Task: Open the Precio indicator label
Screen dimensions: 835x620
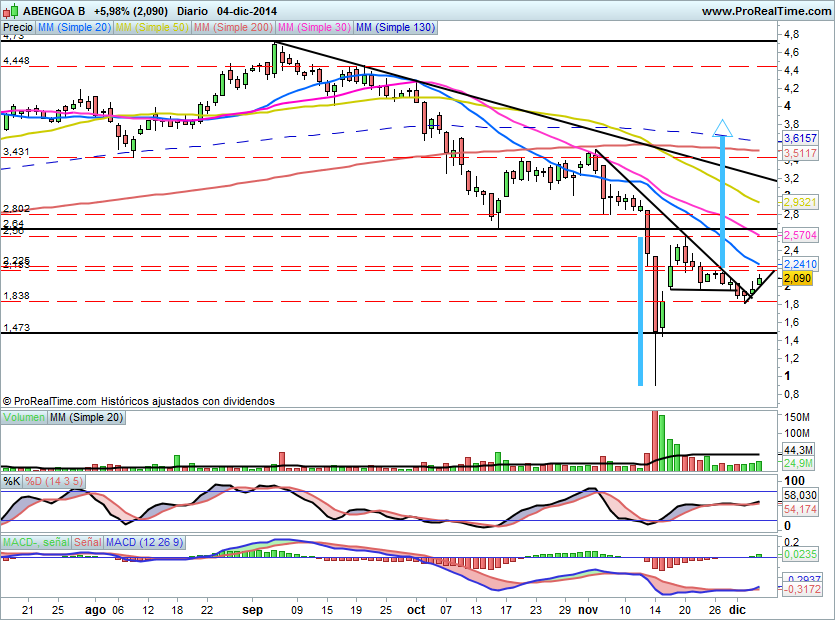Action: click(x=17, y=28)
